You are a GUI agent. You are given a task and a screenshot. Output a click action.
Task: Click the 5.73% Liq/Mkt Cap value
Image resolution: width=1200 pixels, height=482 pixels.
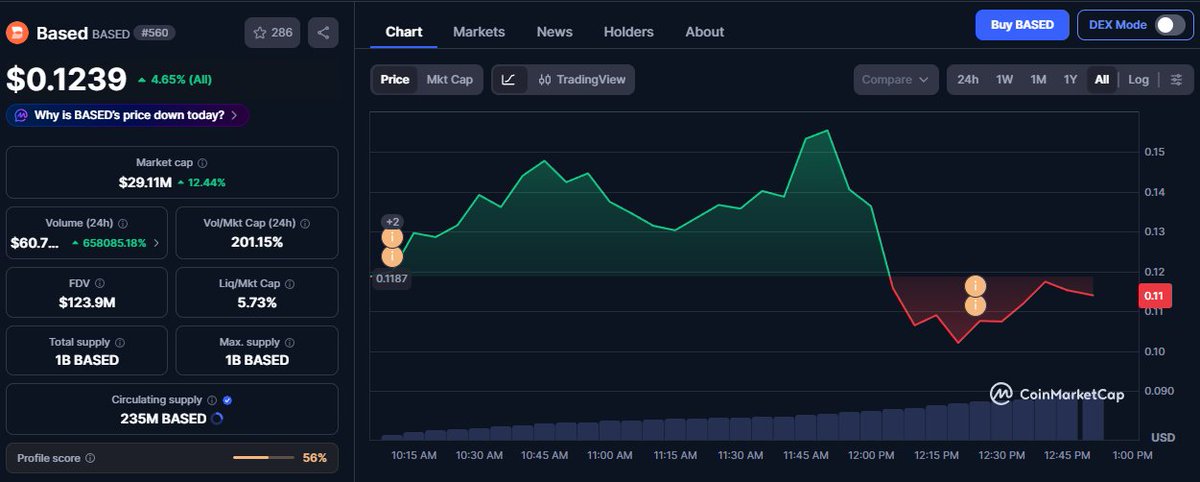pyautogui.click(x=256, y=302)
